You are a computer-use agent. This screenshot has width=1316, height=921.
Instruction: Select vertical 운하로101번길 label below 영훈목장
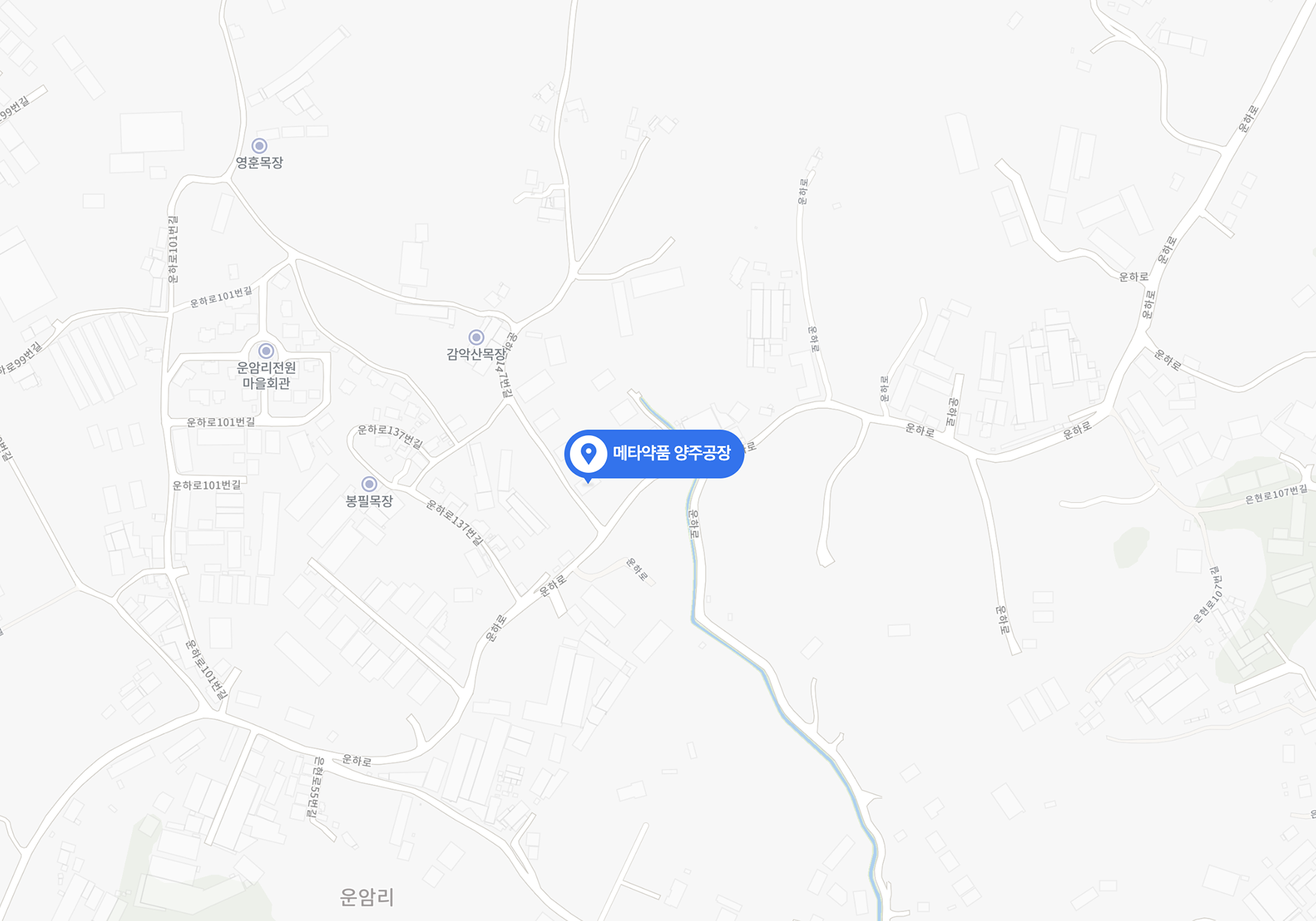[173, 249]
